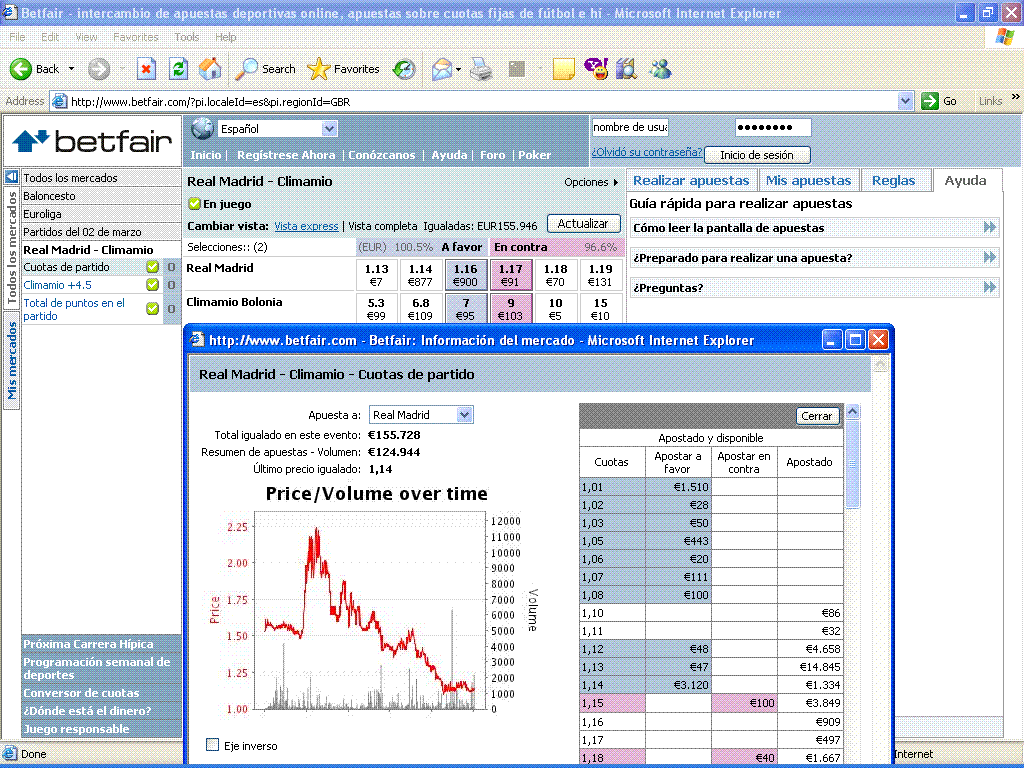Screen dimensions: 1024x768
Task: Open the Back button history dropdown arrow
Action: (x=71, y=69)
